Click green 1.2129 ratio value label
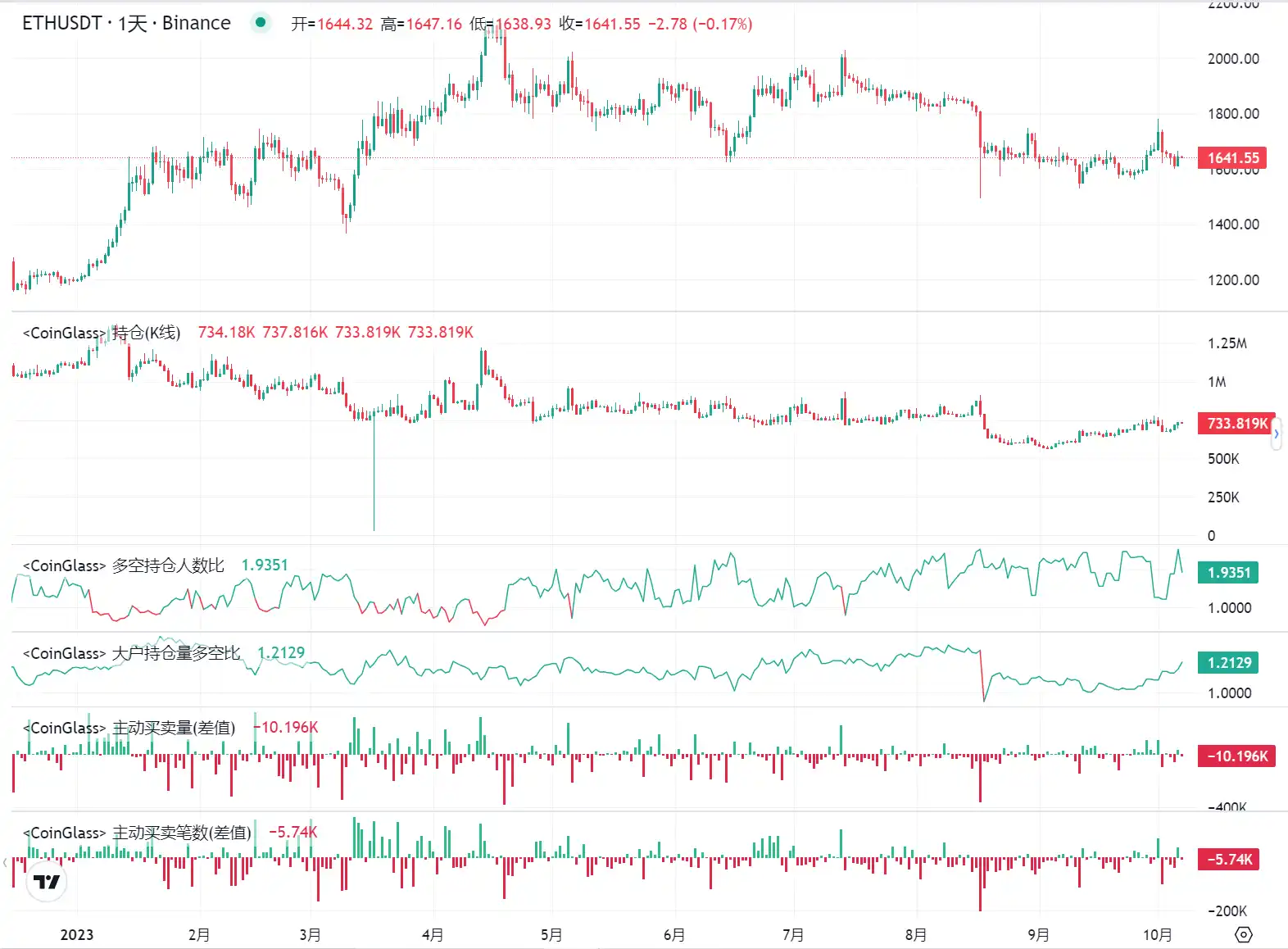This screenshot has width=1288, height=949. [x=1228, y=663]
